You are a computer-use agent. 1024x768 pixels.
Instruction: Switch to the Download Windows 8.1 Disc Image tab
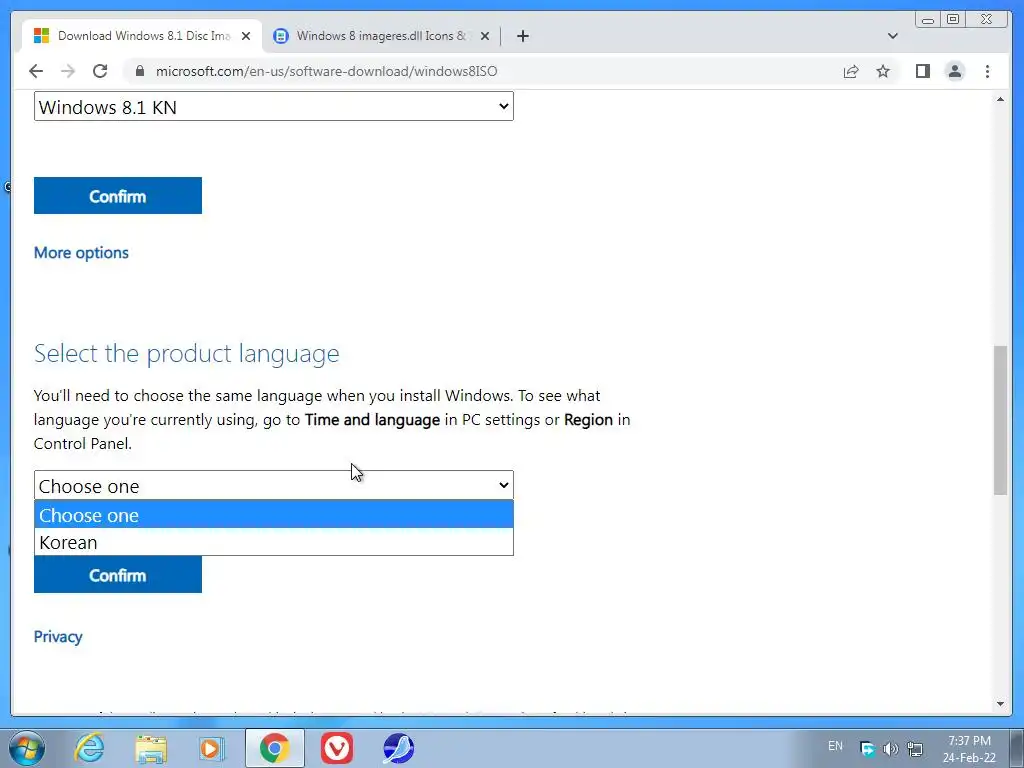click(142, 36)
